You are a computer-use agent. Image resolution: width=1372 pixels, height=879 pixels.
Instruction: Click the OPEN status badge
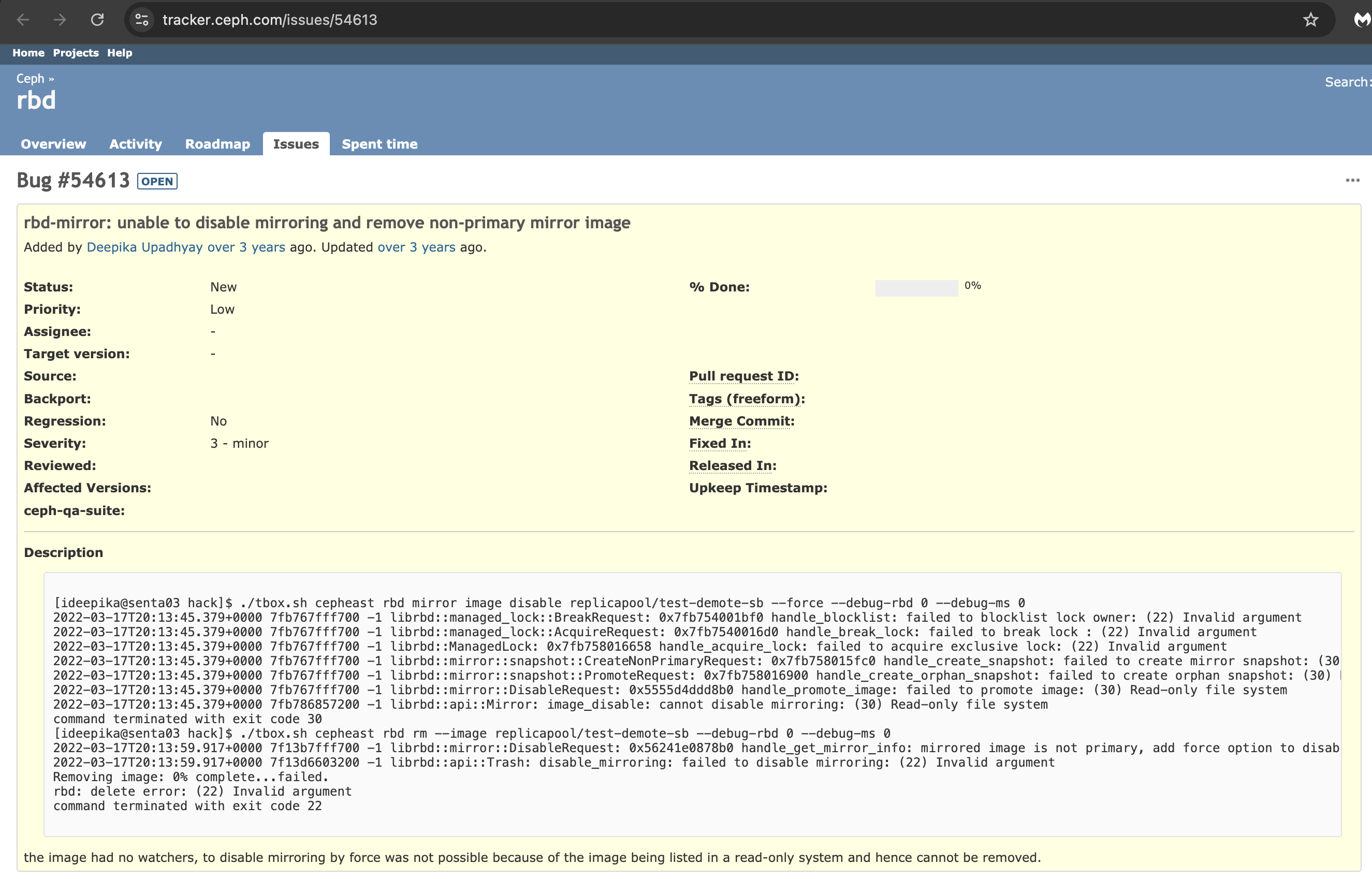(157, 181)
